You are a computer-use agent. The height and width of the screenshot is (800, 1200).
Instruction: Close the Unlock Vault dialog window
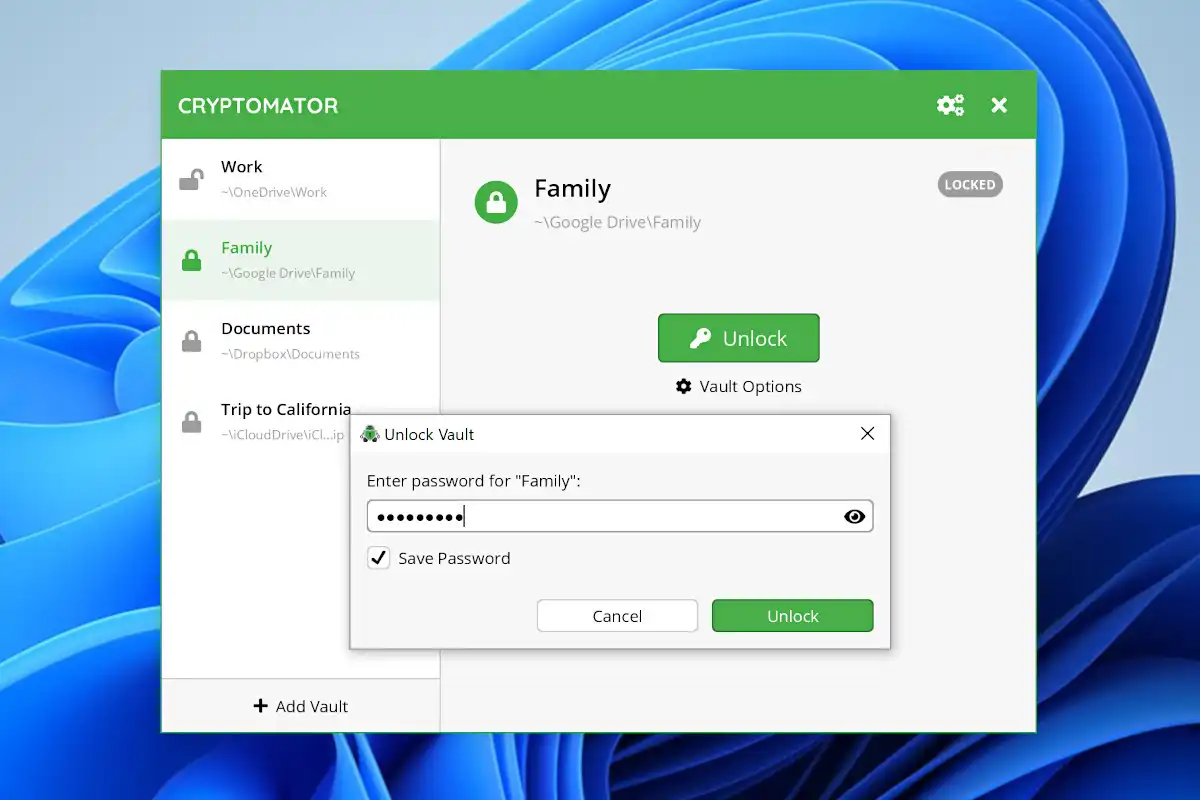867,434
